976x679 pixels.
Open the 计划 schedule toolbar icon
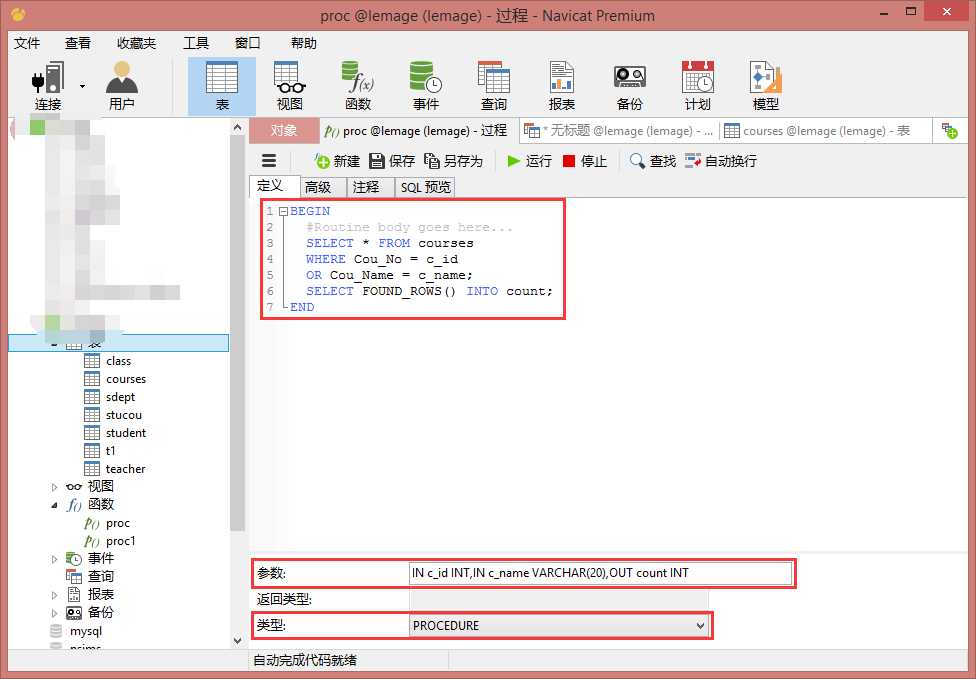tap(697, 86)
